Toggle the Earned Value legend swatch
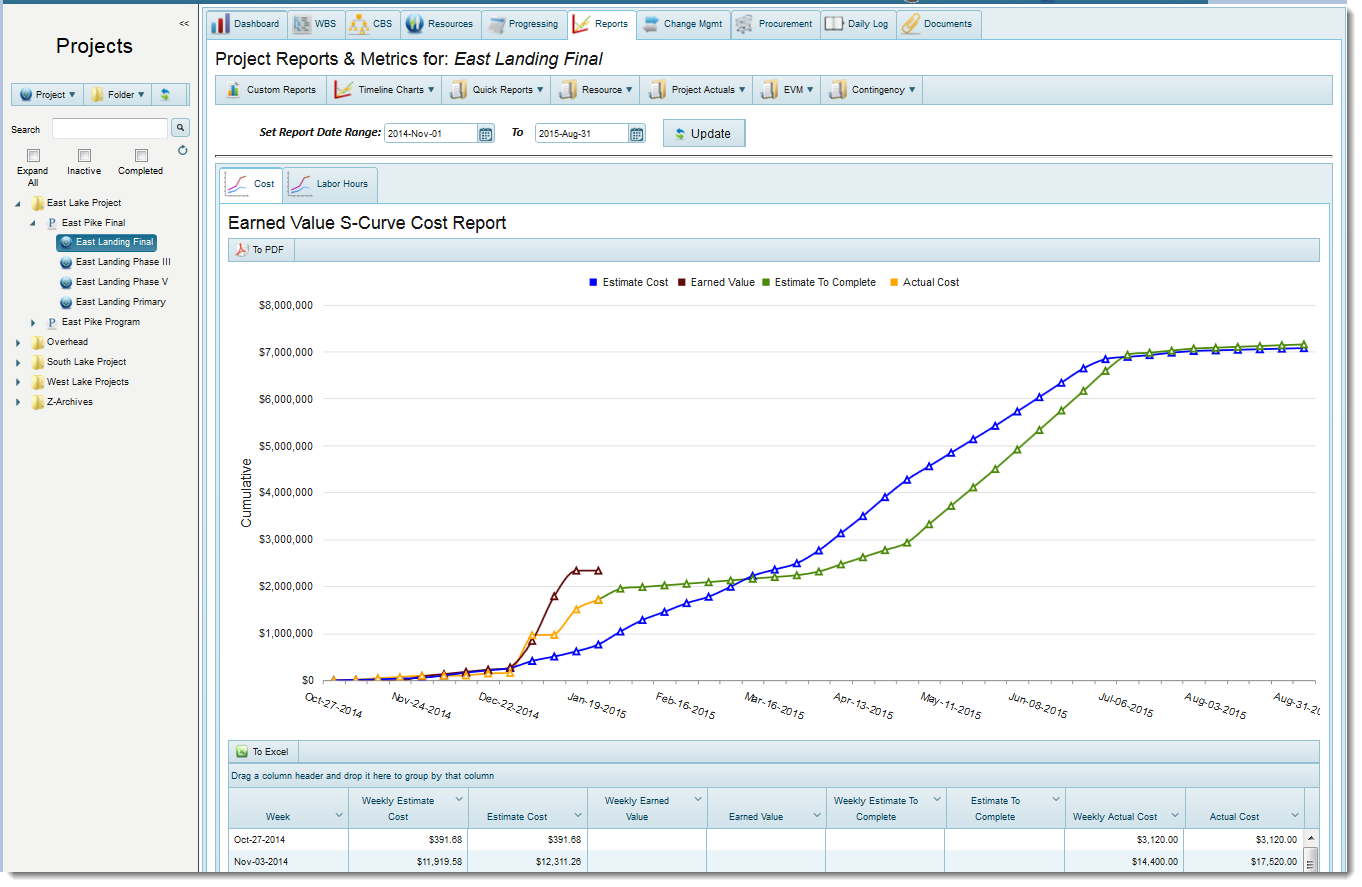Screen dimensions: 1362x887 coord(683,283)
